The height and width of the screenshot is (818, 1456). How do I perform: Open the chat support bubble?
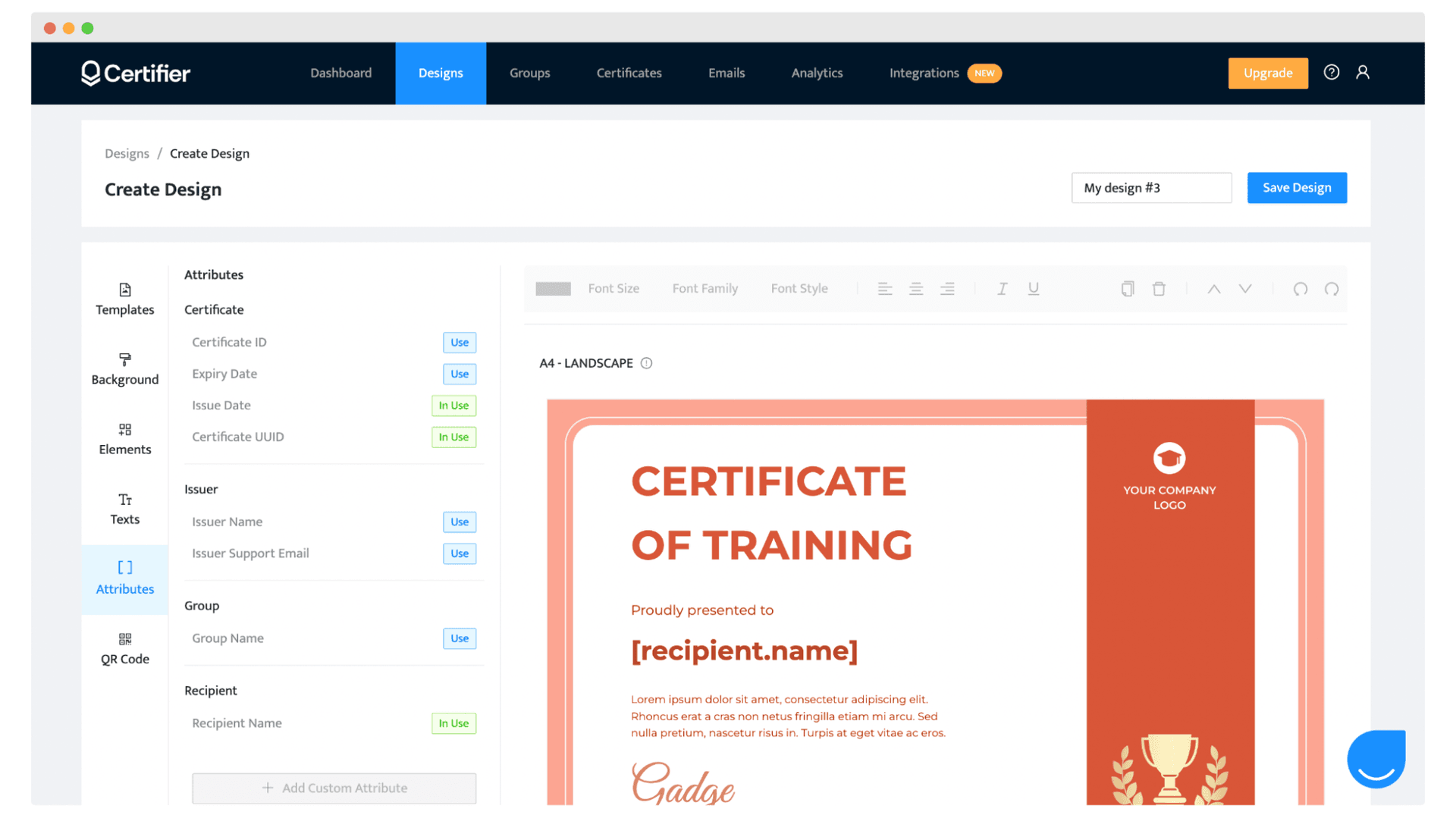[1376, 759]
